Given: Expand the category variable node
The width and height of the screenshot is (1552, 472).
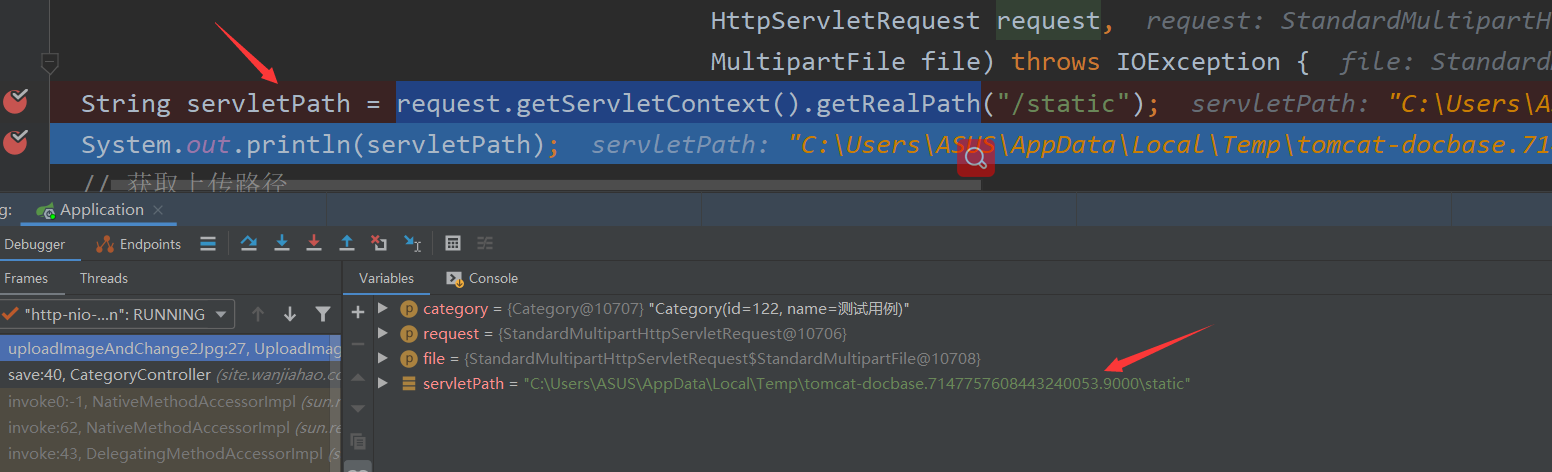Looking at the screenshot, I should 383,309.
